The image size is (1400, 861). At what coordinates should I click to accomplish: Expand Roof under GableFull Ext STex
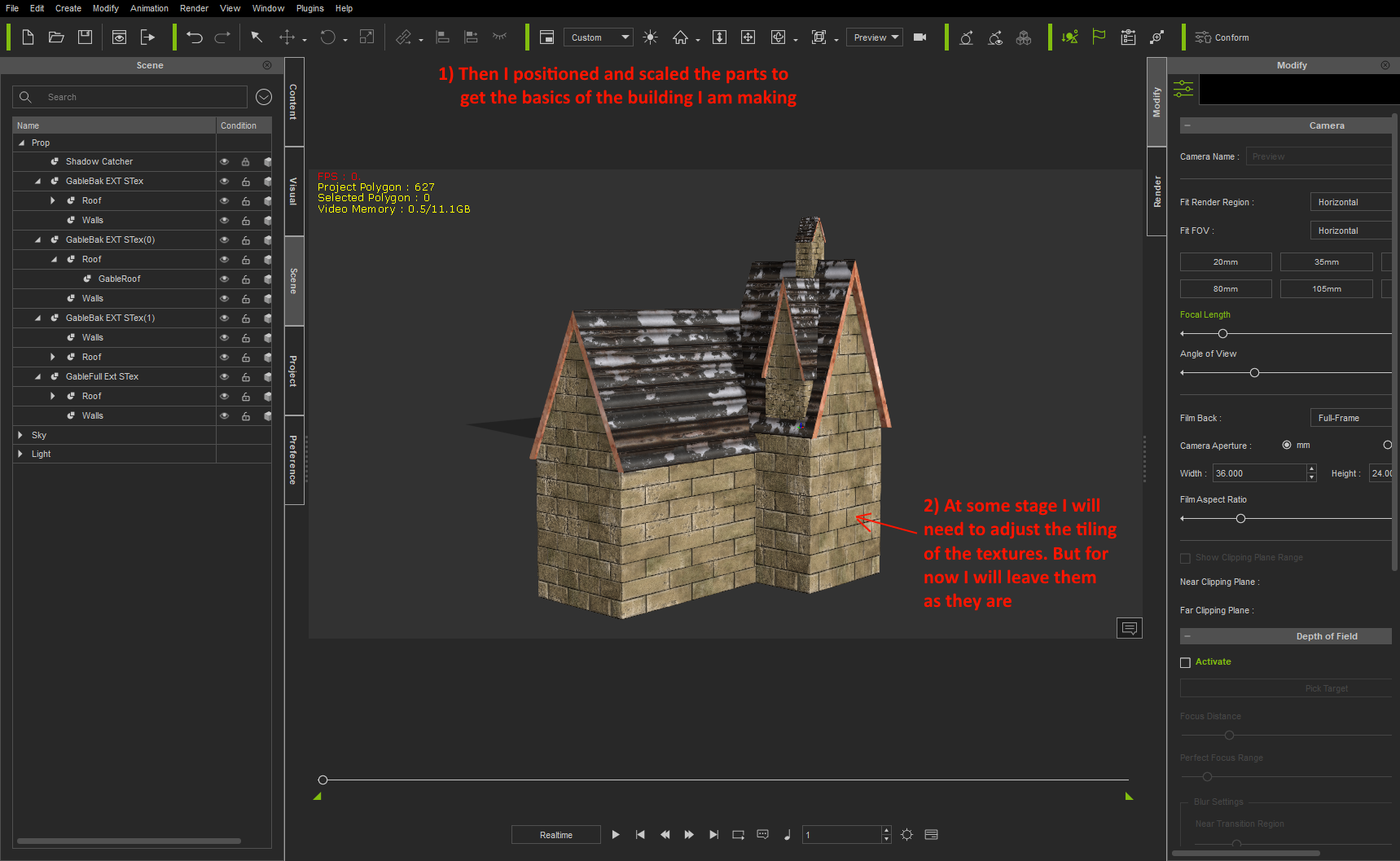tap(53, 396)
